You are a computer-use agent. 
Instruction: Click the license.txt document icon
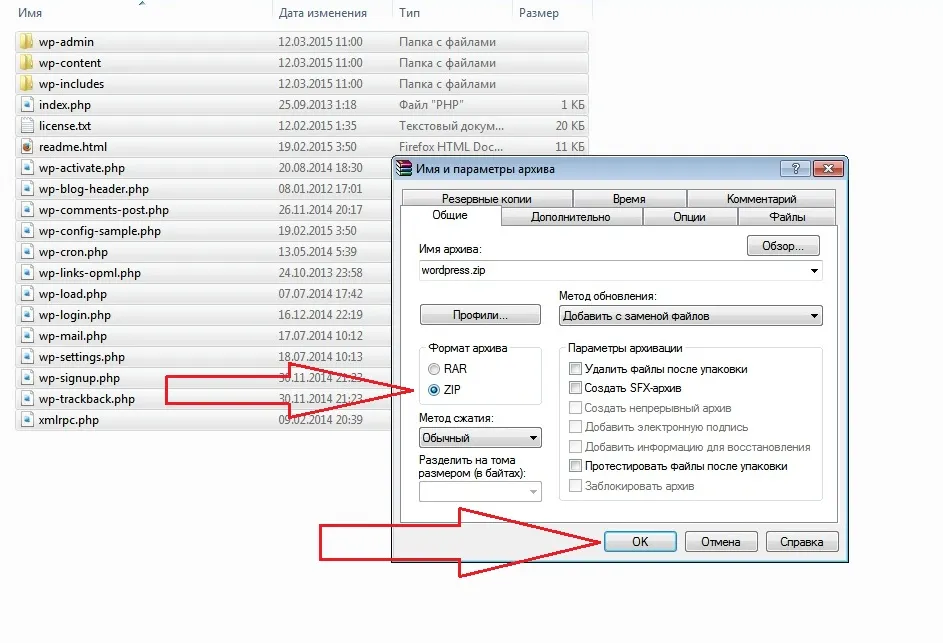26,126
